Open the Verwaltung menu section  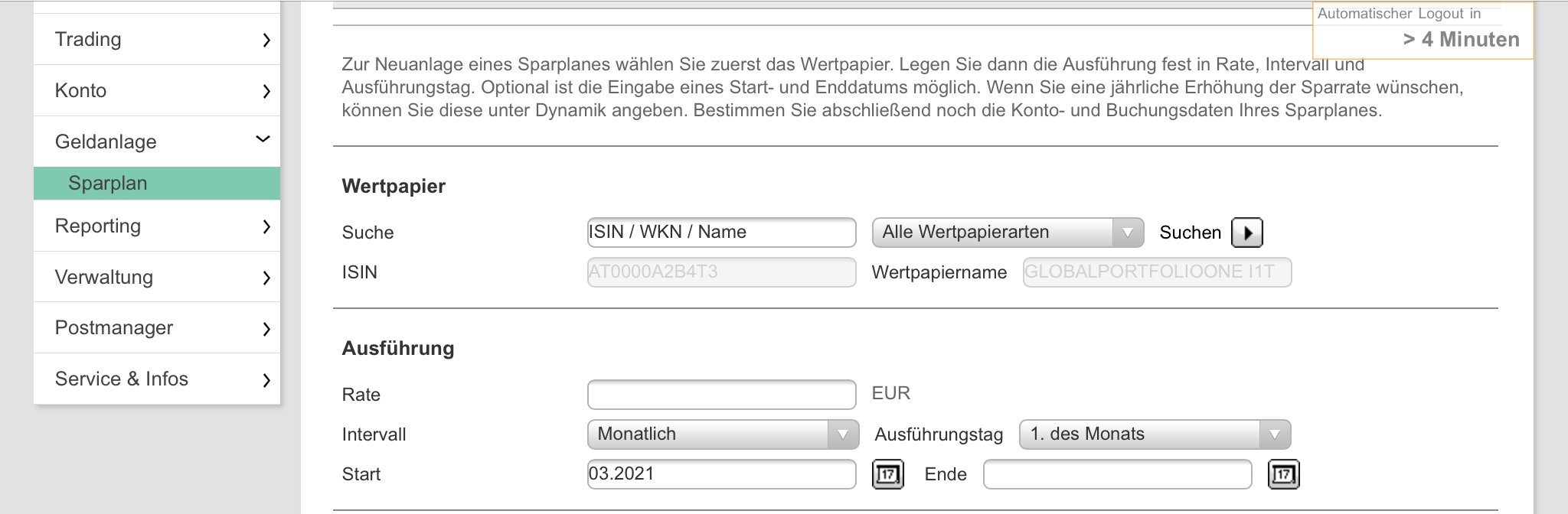pyautogui.click(x=157, y=277)
